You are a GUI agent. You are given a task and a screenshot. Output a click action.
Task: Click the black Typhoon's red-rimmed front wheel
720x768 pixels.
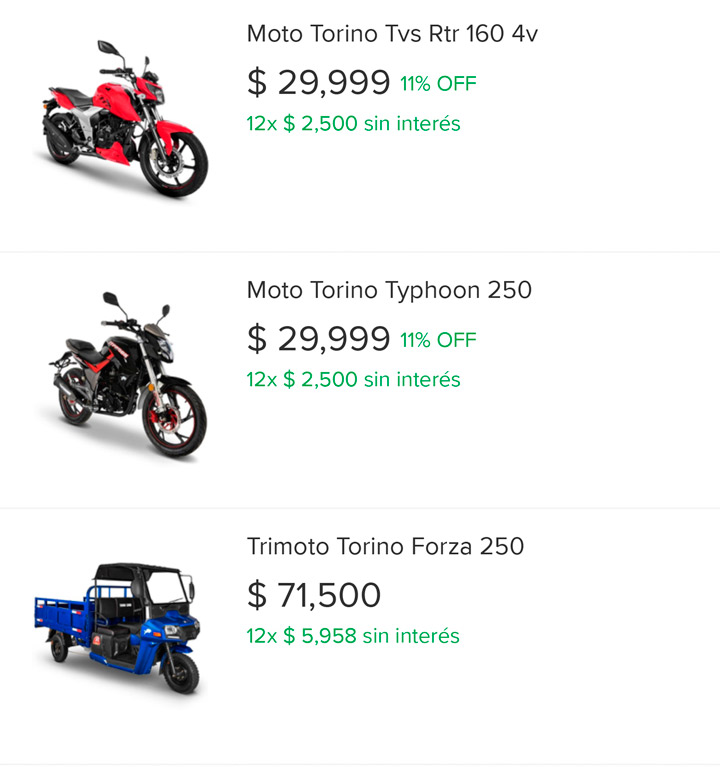(175, 422)
